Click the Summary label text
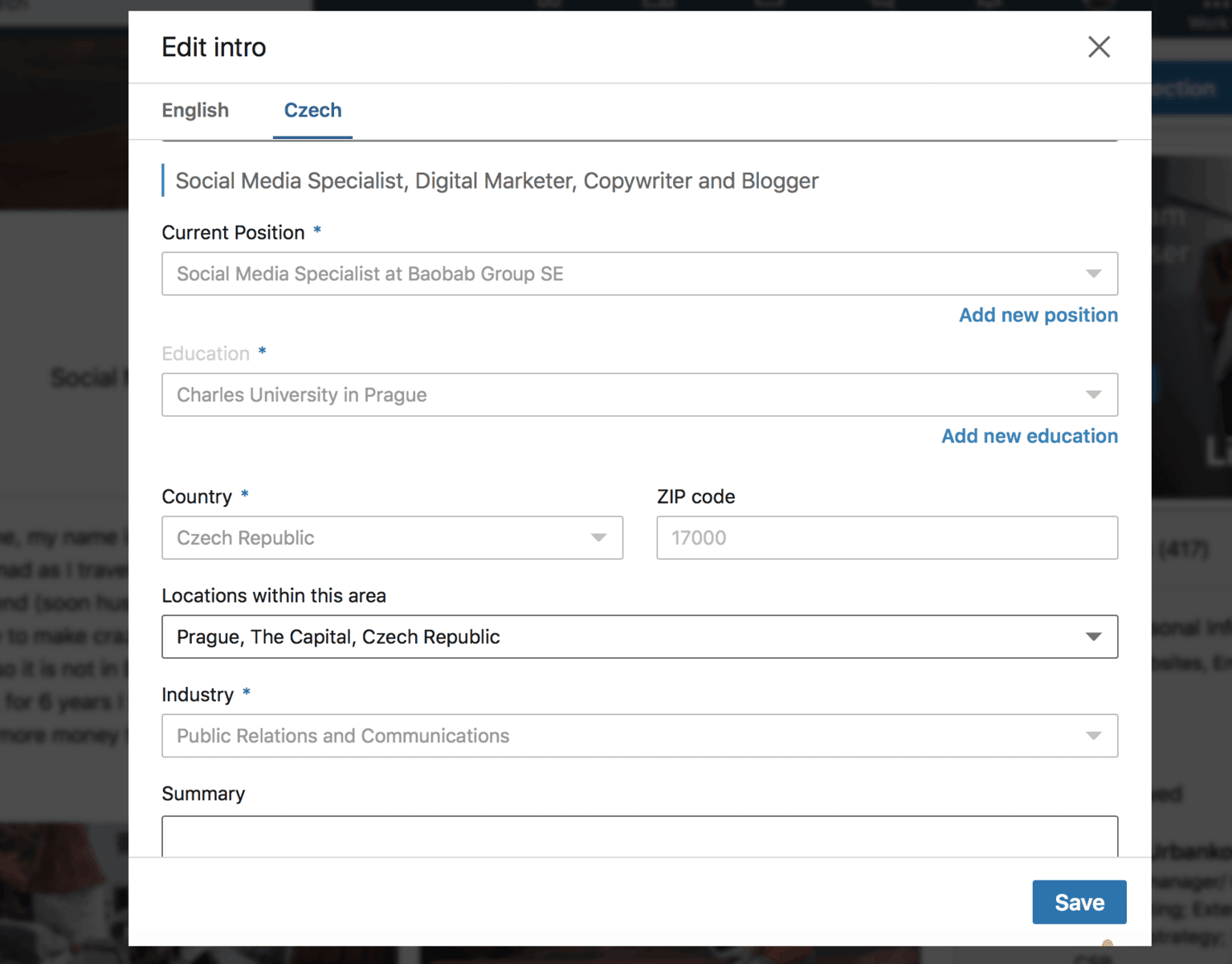The height and width of the screenshot is (964, 1232). (x=203, y=794)
